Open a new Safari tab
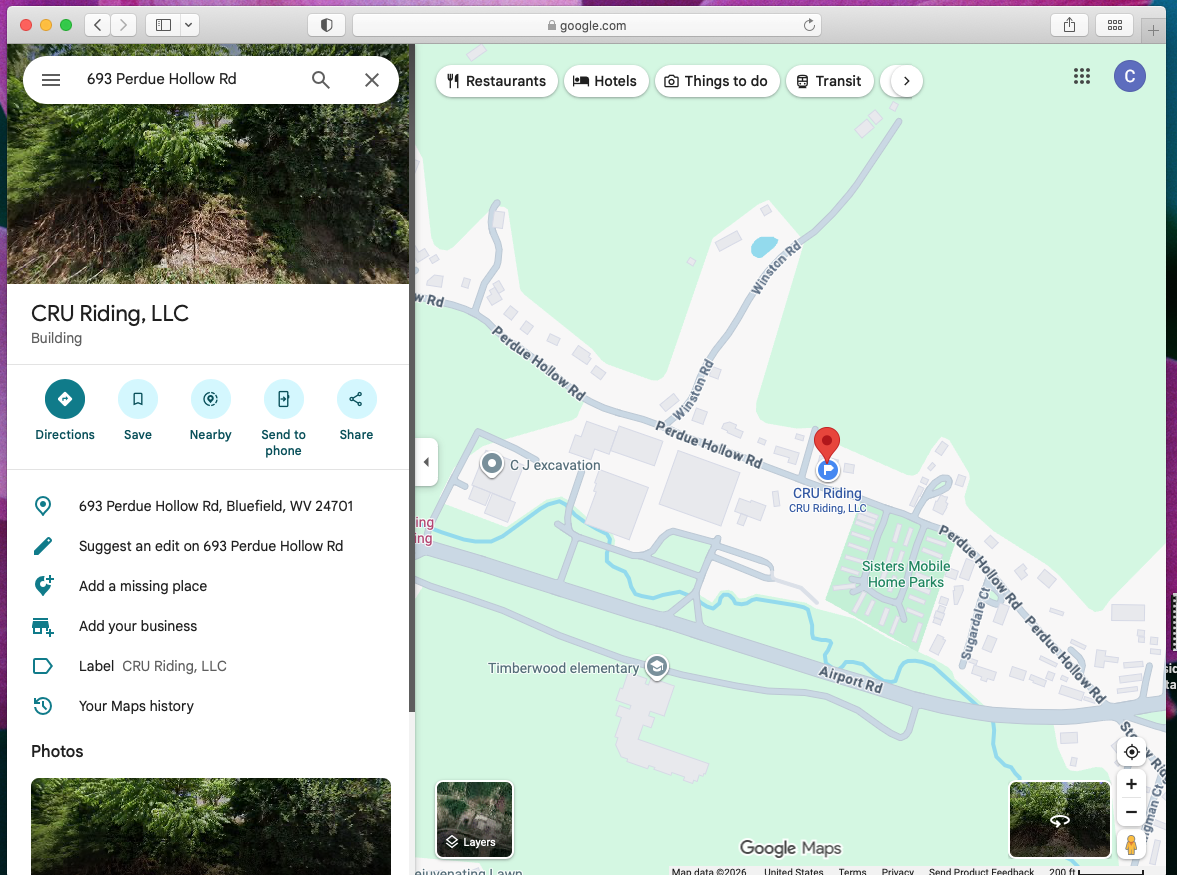Image resolution: width=1177 pixels, height=875 pixels. 1153,30
